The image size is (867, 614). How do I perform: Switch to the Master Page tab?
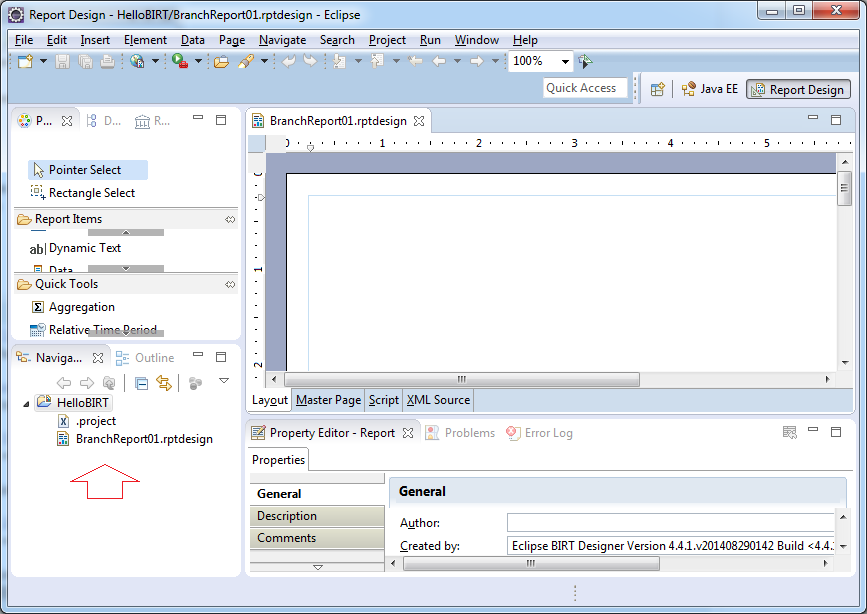328,400
